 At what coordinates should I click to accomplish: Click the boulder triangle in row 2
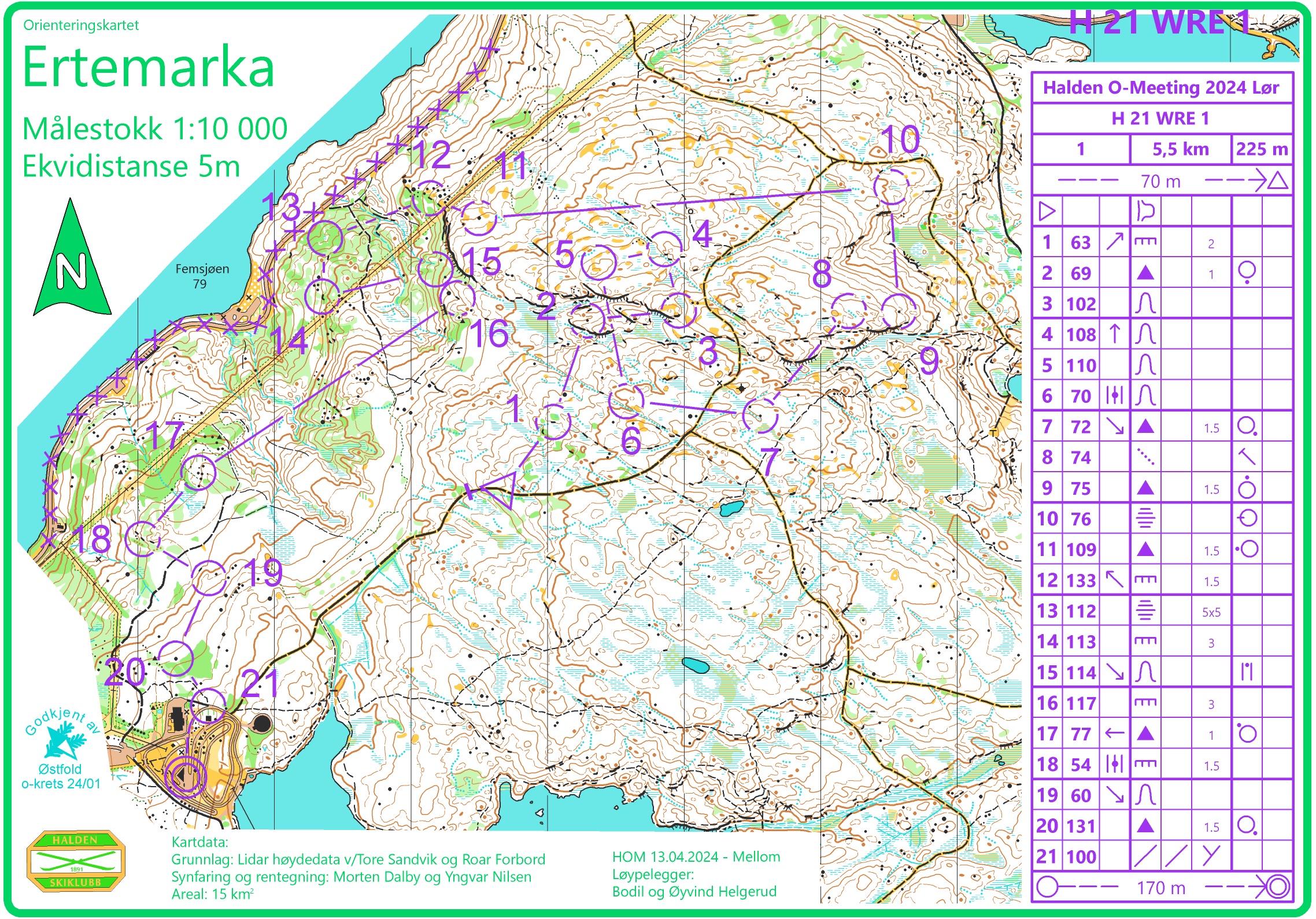pyautogui.click(x=1145, y=273)
